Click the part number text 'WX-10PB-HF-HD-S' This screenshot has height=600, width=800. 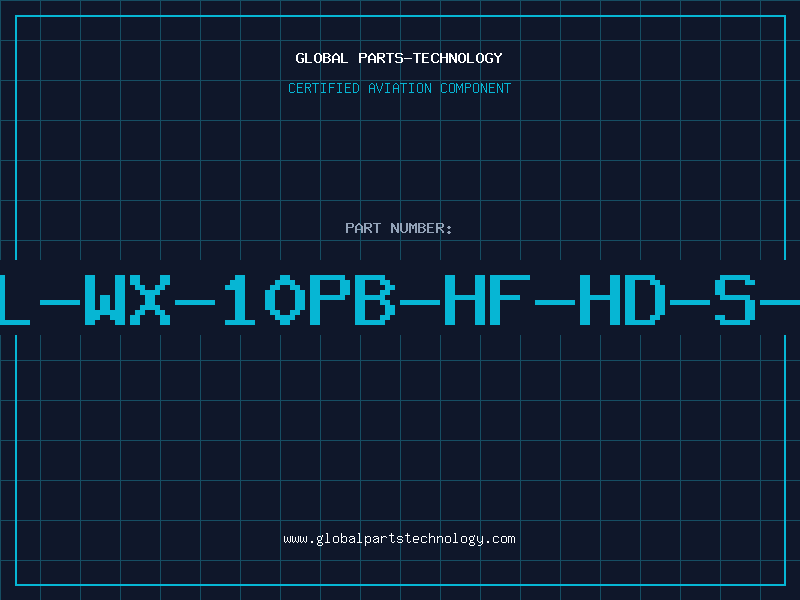tap(419, 300)
